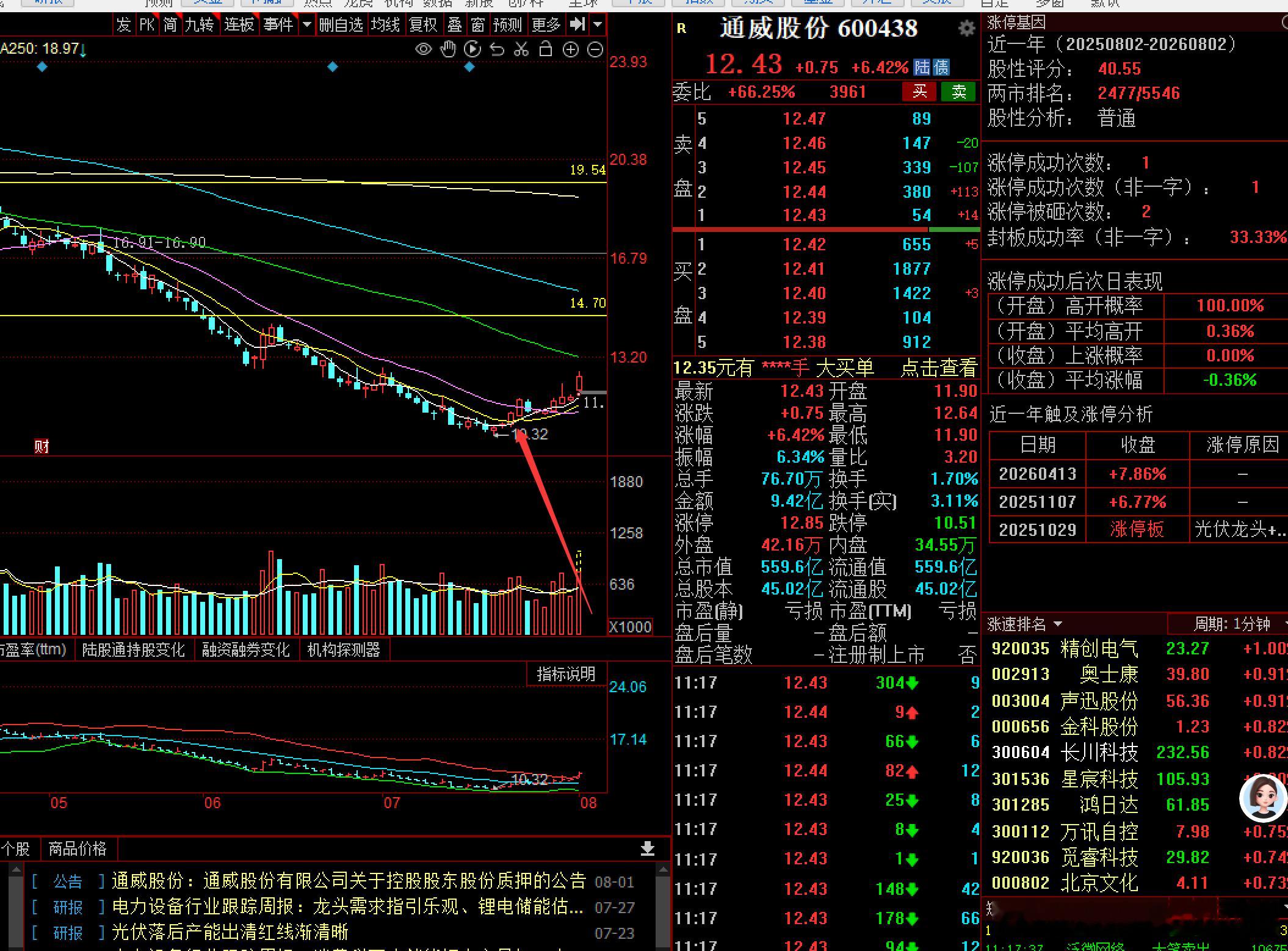The image size is (1288, 951).
Task: Click the R marker beside stock name
Action: click(682, 28)
